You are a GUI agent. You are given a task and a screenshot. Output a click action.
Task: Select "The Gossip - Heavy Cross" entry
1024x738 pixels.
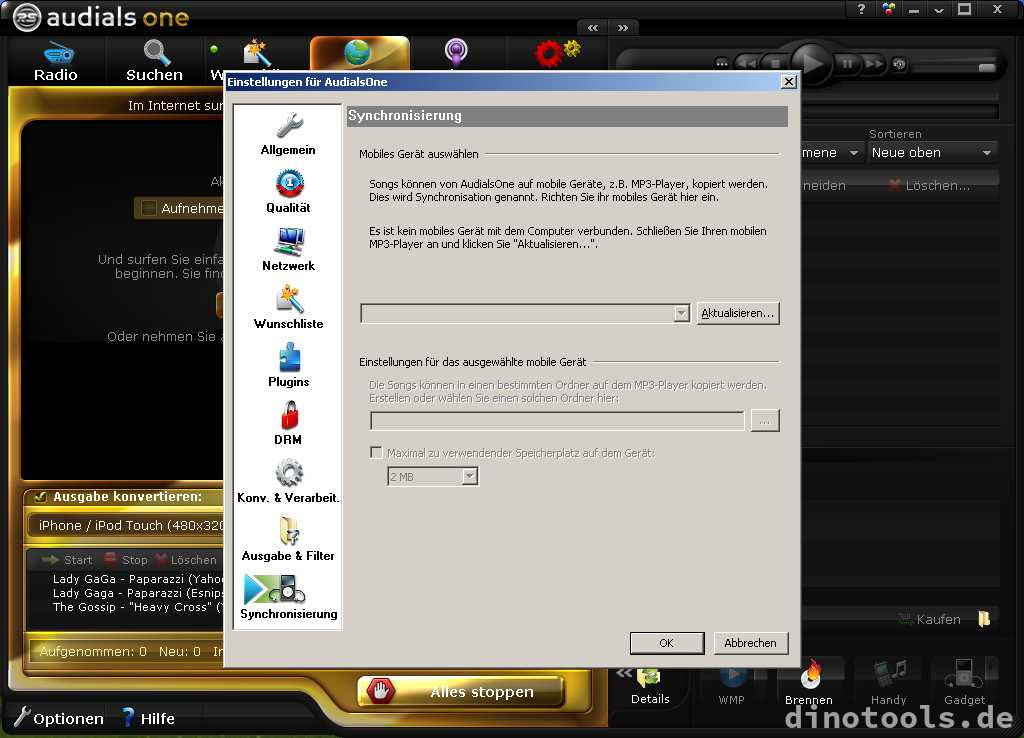[137, 607]
